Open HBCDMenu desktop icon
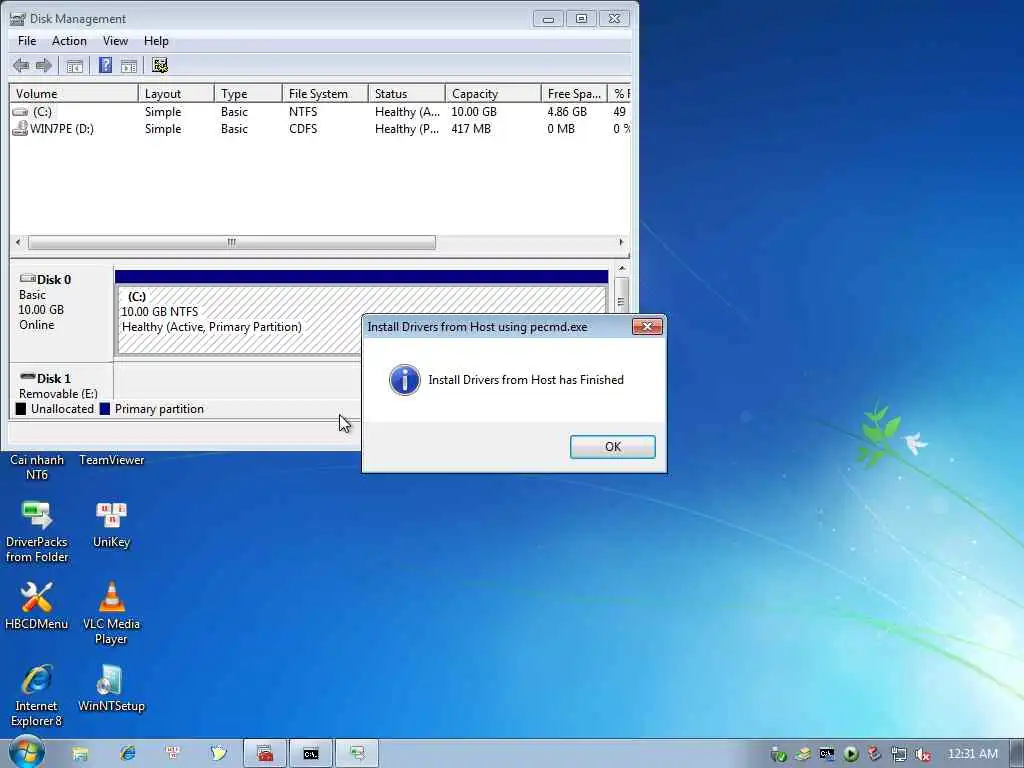Viewport: 1024px width, 768px height. click(37, 605)
